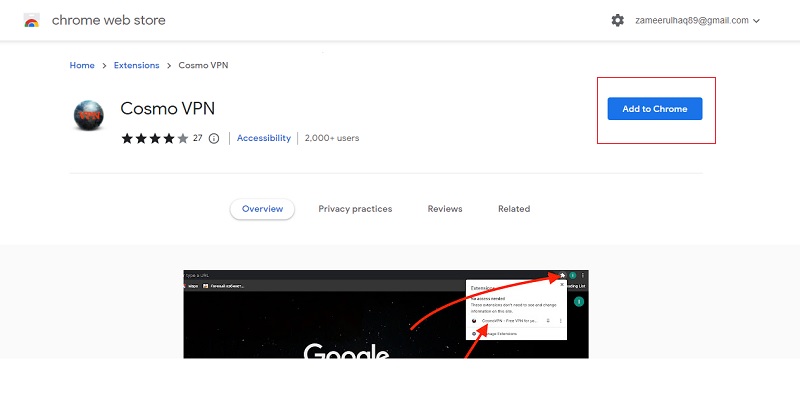Viewport: 800px width, 404px height.
Task: Click the first breadcrumb chevron after Home
Action: (104, 66)
